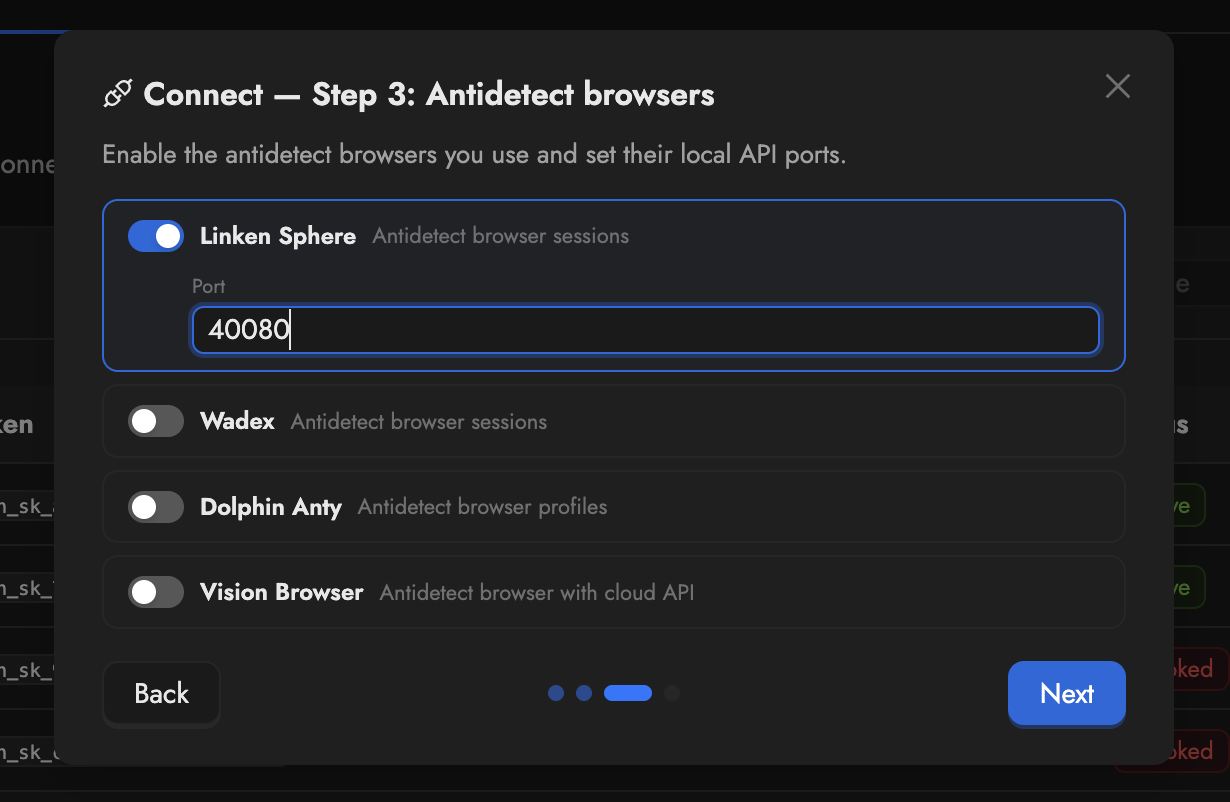
Task: Turn on the Dolphin Anty toggle
Action: coord(156,507)
